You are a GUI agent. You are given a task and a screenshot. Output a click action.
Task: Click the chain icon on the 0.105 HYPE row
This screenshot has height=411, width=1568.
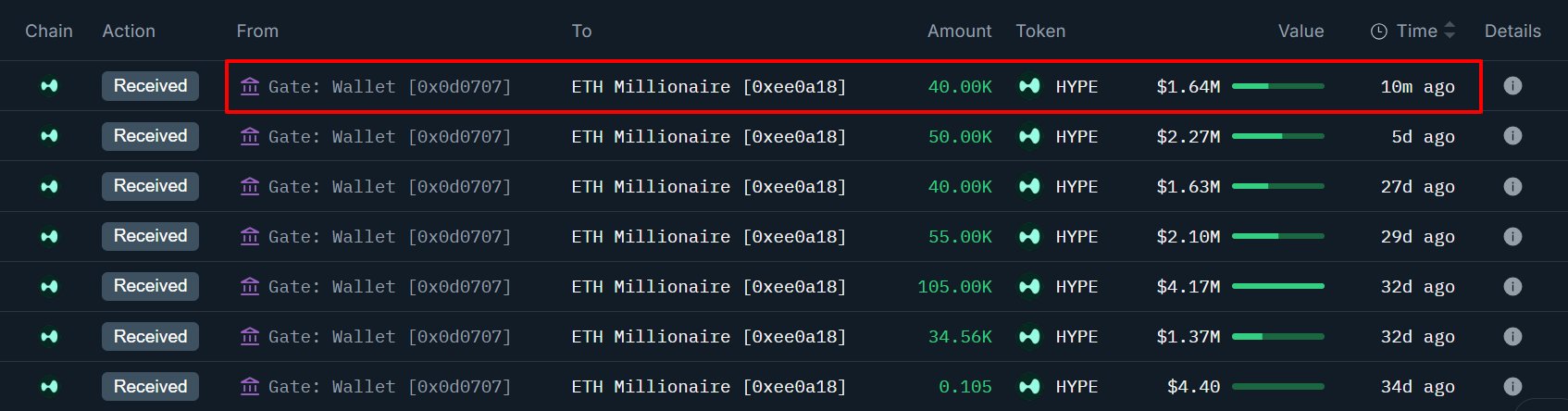49,386
